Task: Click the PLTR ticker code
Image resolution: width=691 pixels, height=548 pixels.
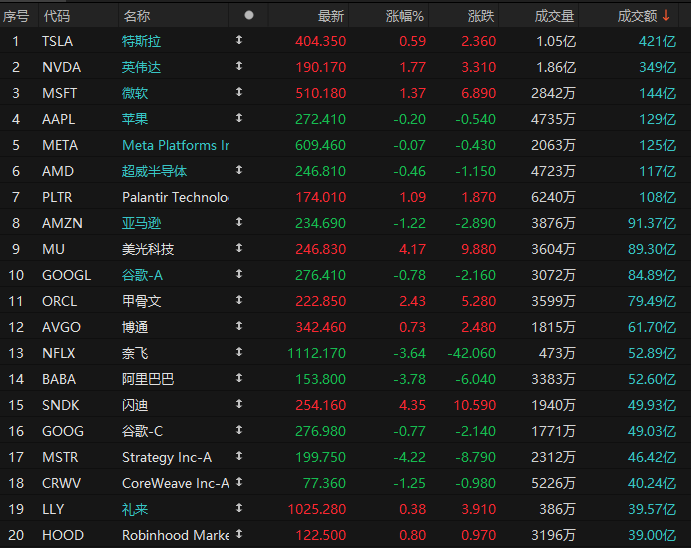Action: coord(57,197)
